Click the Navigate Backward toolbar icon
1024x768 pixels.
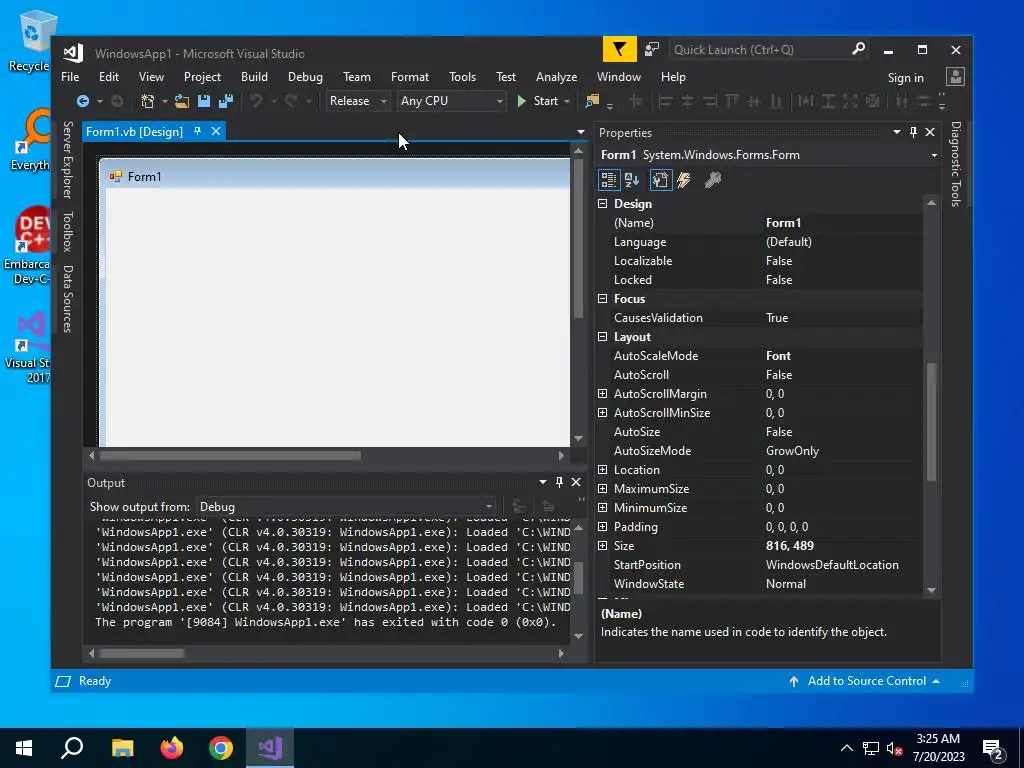point(83,101)
